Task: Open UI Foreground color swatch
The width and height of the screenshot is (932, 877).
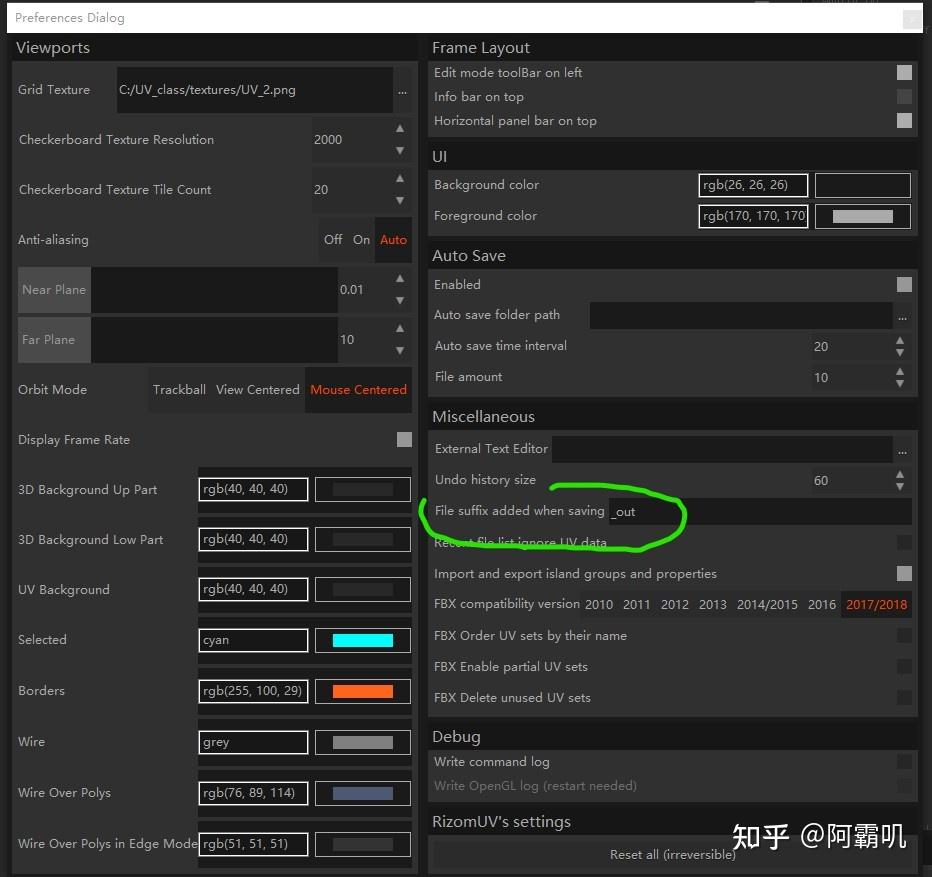Action: pyautogui.click(x=862, y=216)
